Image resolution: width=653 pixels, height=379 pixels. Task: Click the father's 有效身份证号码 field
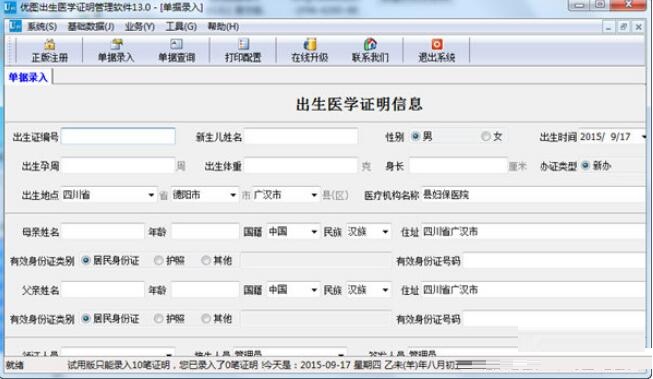tap(554, 319)
